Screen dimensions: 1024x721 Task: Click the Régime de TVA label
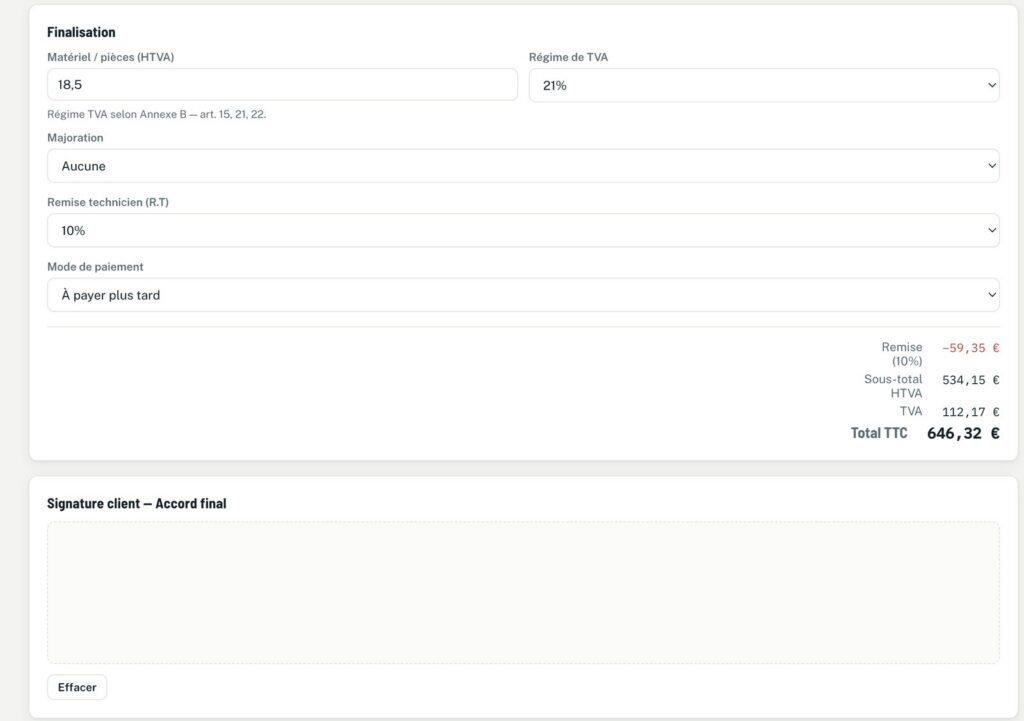click(568, 57)
